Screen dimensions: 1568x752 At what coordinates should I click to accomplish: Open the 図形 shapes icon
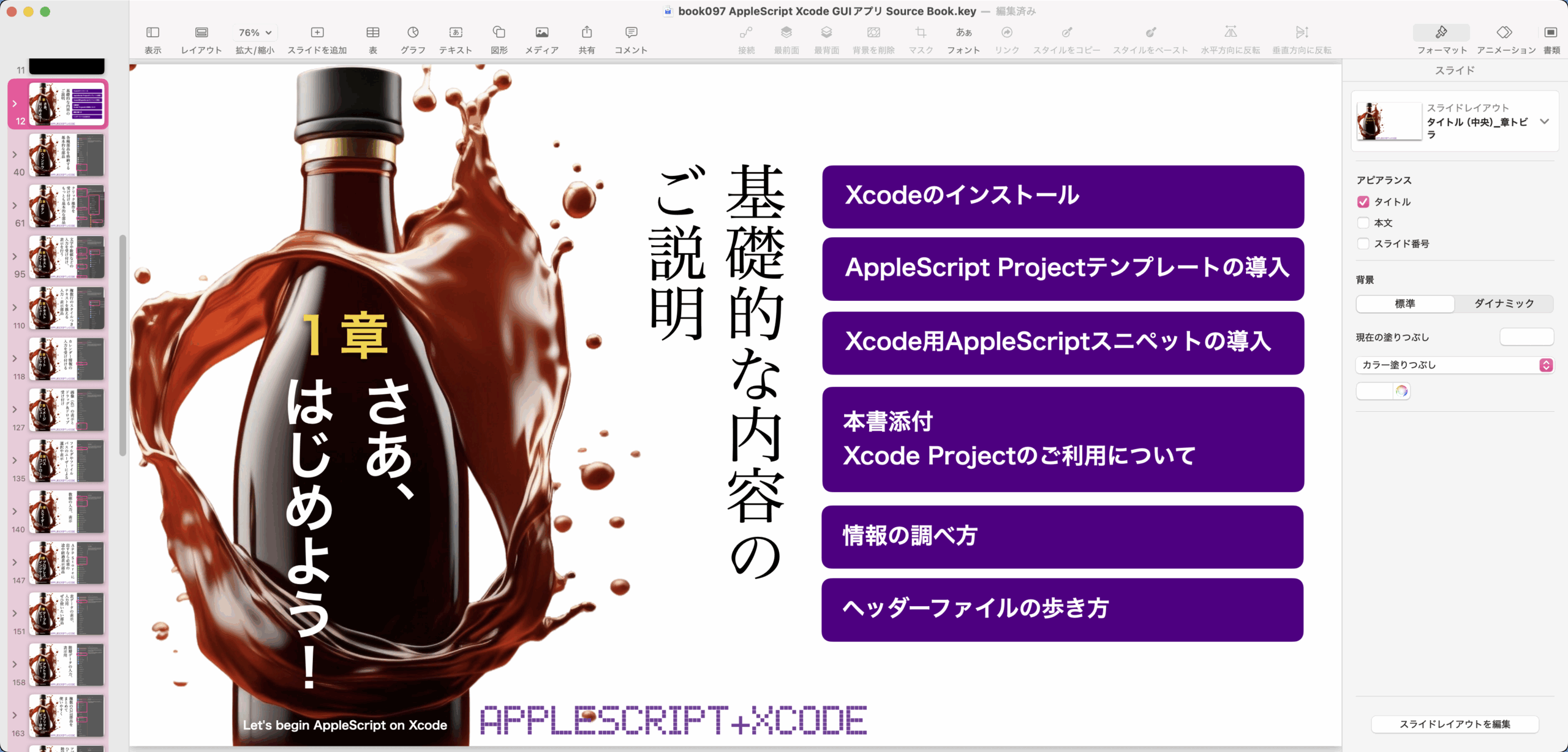tap(499, 32)
